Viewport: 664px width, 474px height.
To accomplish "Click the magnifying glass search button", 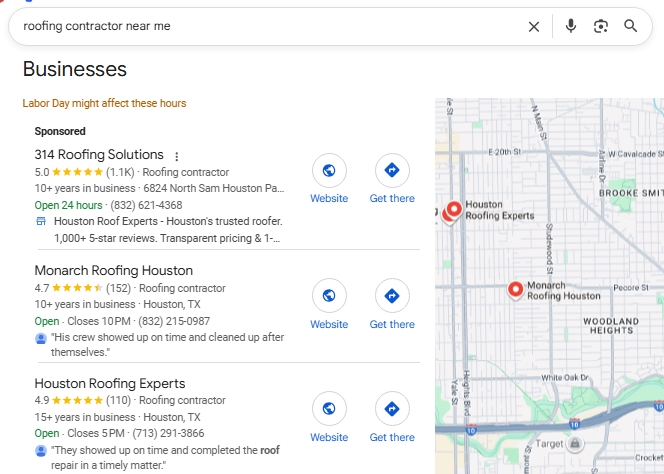I will pyautogui.click(x=631, y=26).
